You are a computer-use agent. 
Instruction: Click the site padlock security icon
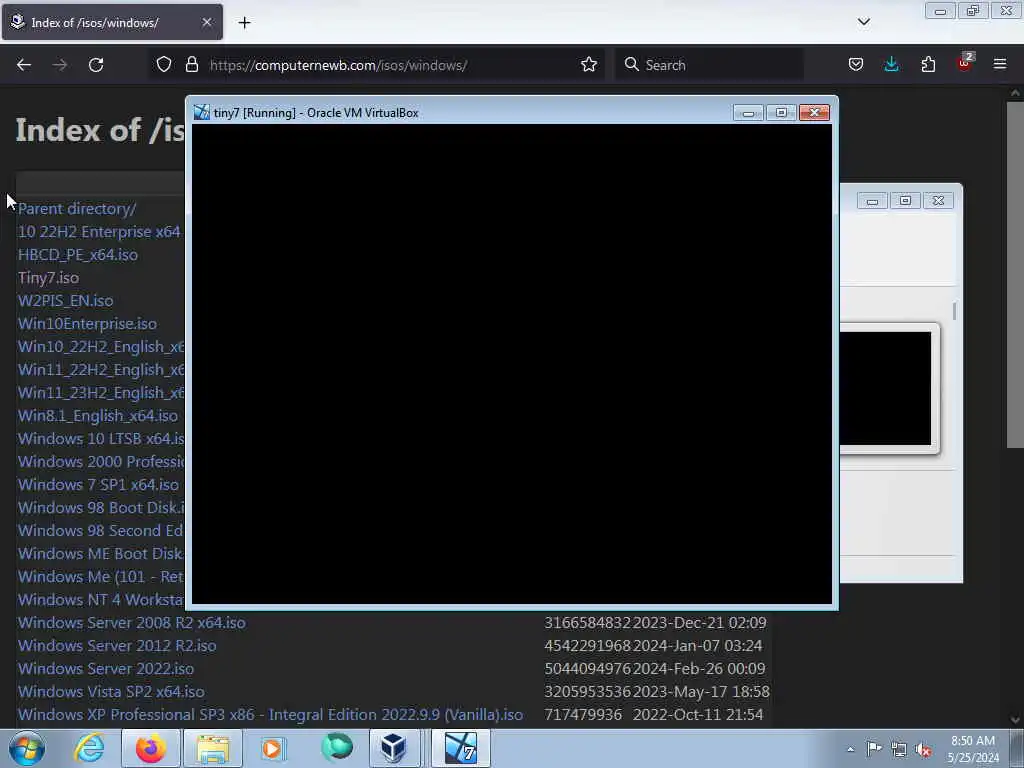[x=191, y=65]
